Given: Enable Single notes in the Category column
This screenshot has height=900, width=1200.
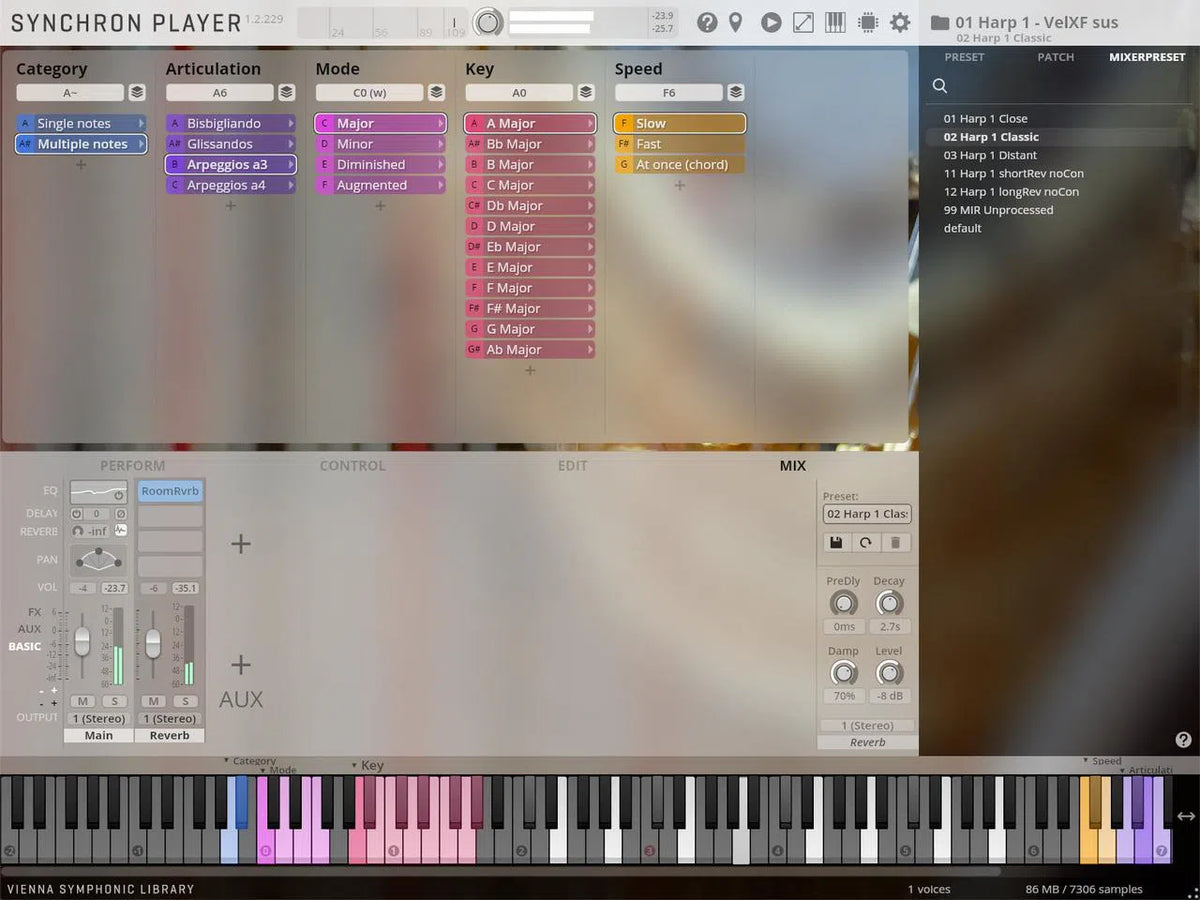Looking at the screenshot, I should click(x=79, y=122).
